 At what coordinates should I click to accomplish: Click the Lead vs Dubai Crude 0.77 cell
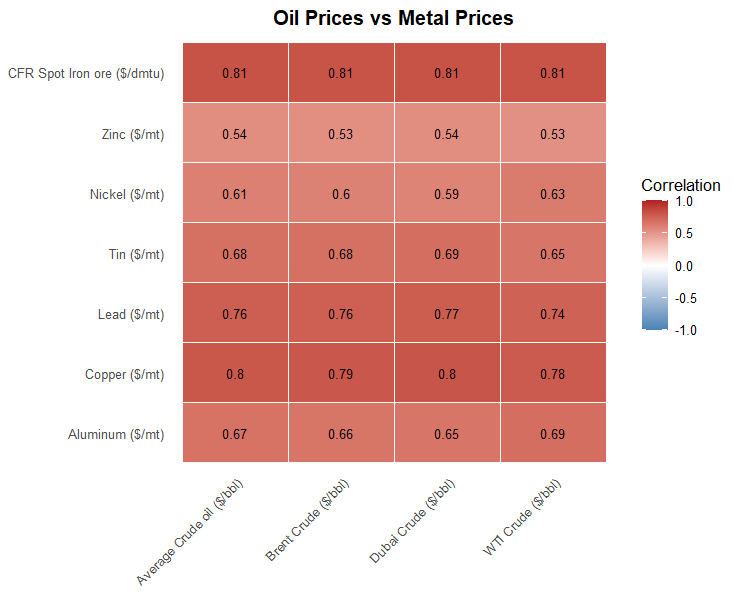click(x=447, y=313)
